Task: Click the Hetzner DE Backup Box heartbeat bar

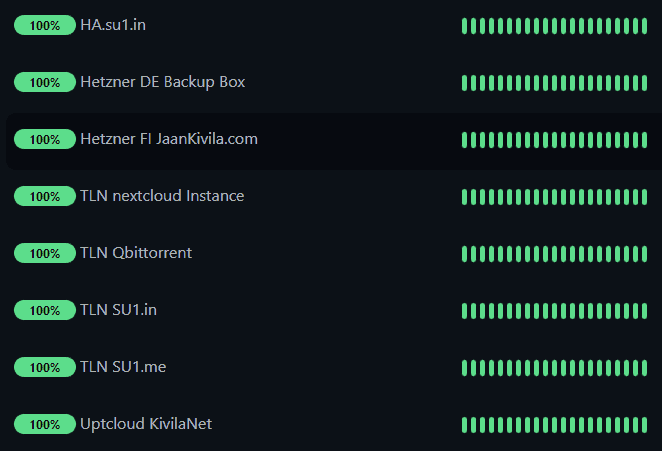Action: coord(554,82)
